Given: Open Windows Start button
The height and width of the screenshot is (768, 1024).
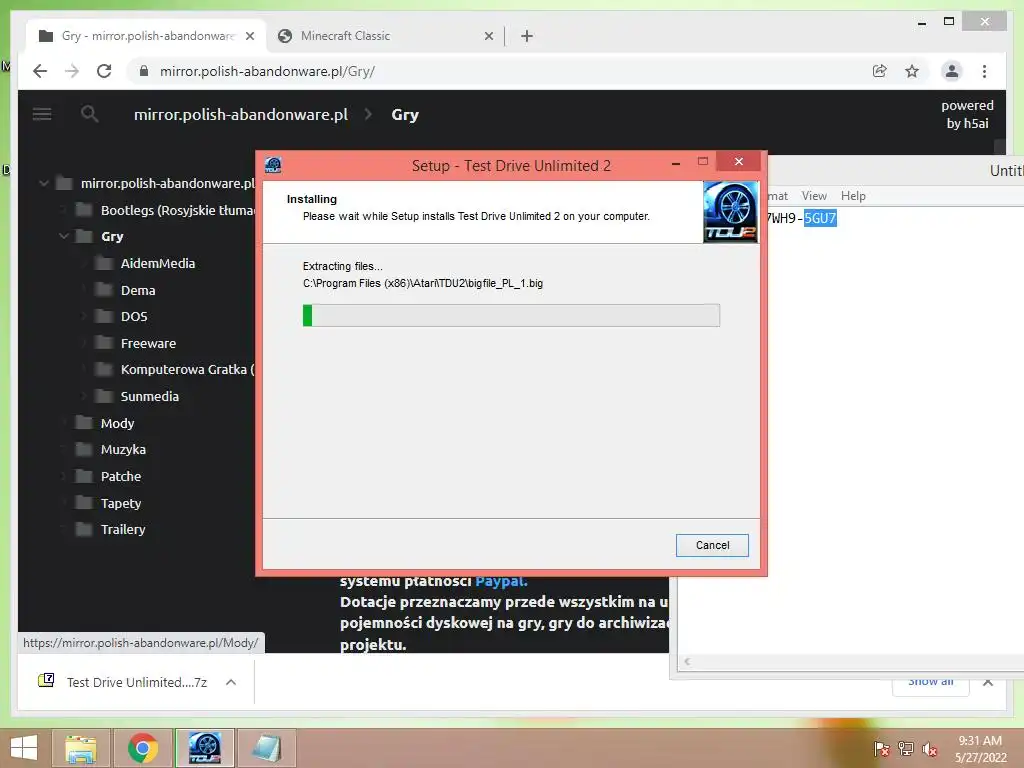Looking at the screenshot, I should (24, 748).
